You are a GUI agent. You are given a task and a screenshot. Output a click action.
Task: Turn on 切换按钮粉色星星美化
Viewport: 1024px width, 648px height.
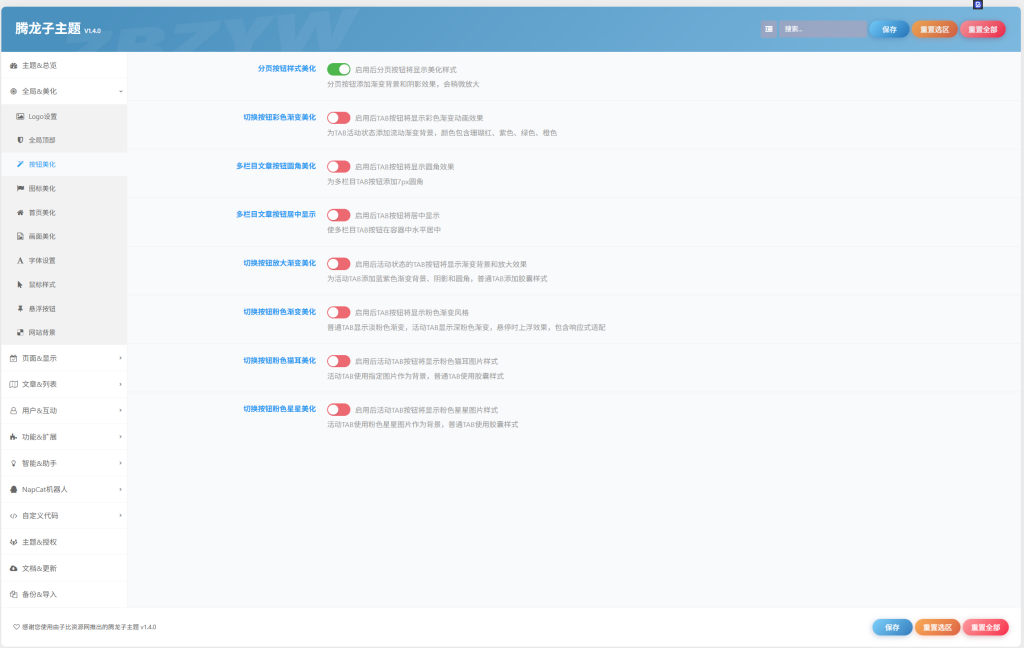(338, 410)
